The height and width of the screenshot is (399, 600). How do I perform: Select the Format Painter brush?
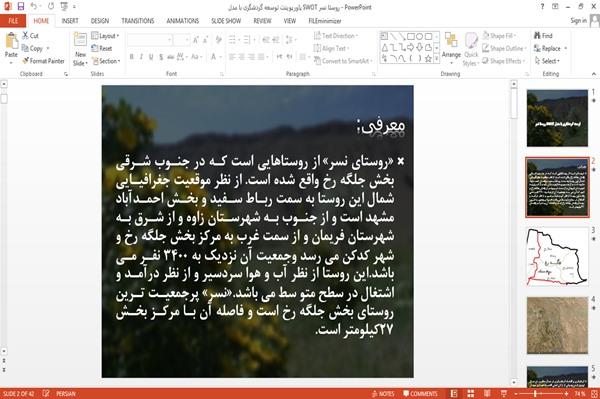[26, 61]
